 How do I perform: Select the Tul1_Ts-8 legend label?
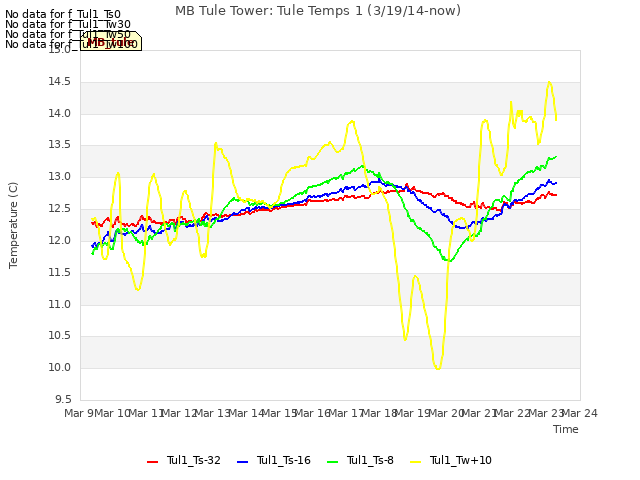370,460
